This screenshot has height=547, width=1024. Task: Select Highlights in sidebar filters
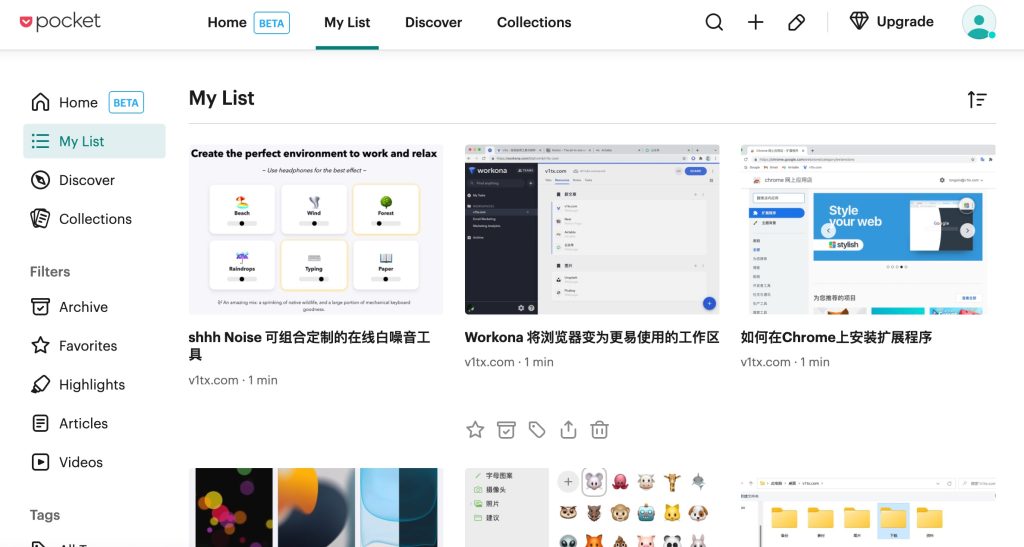tap(92, 384)
